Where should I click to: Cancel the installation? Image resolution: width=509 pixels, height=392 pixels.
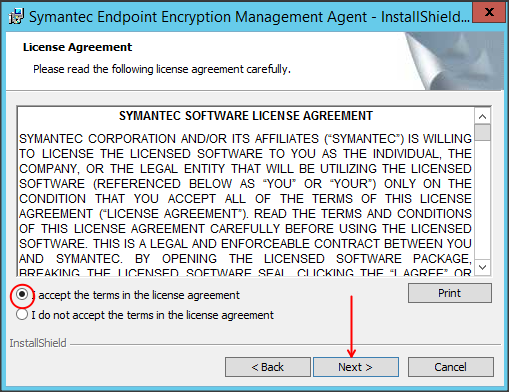click(x=451, y=367)
